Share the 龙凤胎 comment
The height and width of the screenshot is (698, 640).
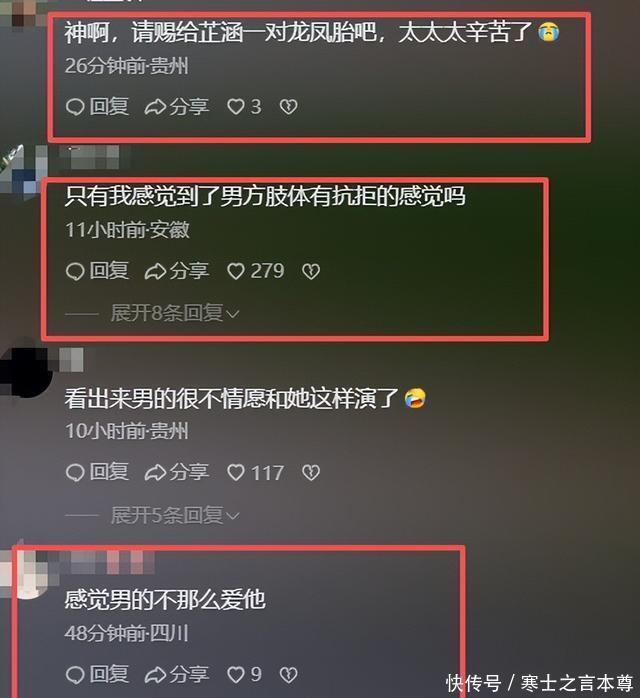(177, 107)
